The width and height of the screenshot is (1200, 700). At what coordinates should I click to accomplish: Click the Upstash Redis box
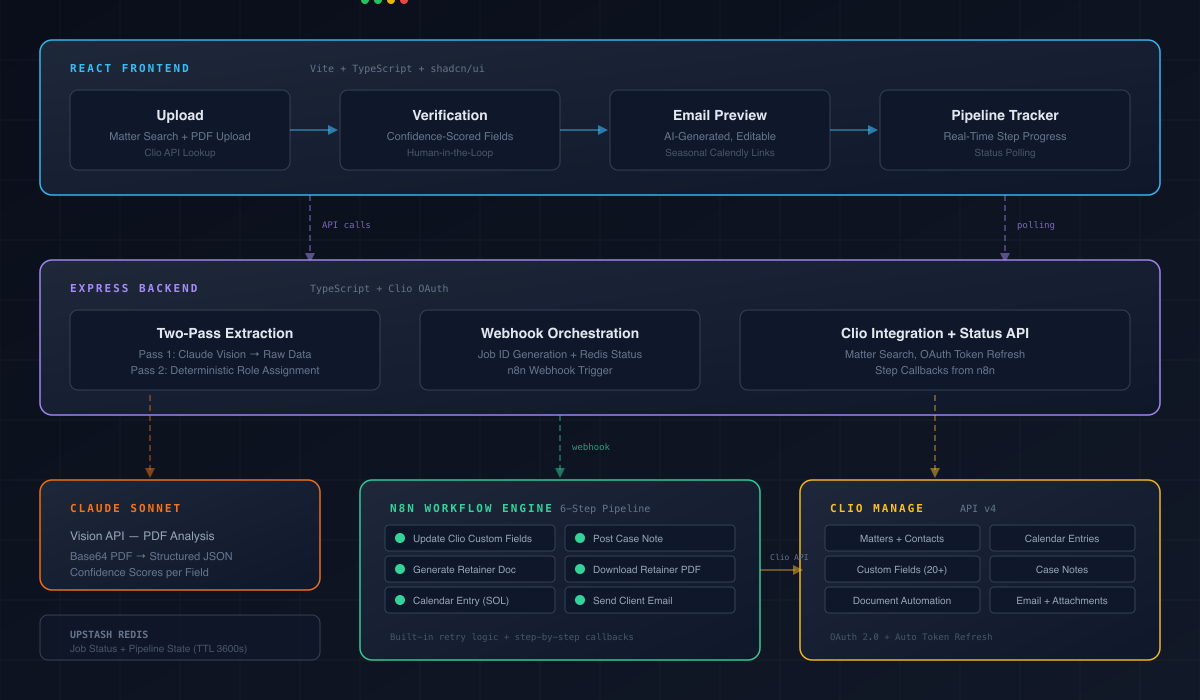coord(180,638)
